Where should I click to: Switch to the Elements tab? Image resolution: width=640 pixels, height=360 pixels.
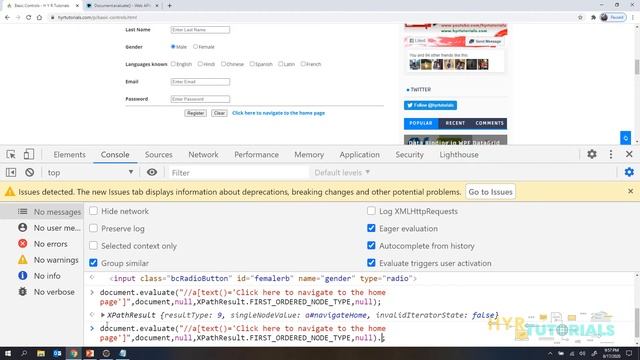(x=69, y=155)
